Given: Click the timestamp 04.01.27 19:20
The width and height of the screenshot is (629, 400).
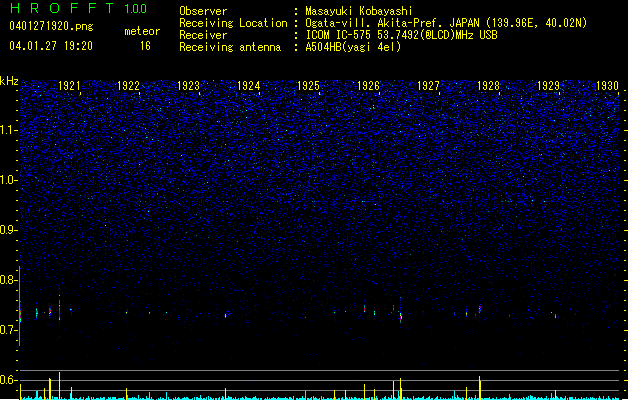Looking at the screenshot, I should tap(51, 46).
